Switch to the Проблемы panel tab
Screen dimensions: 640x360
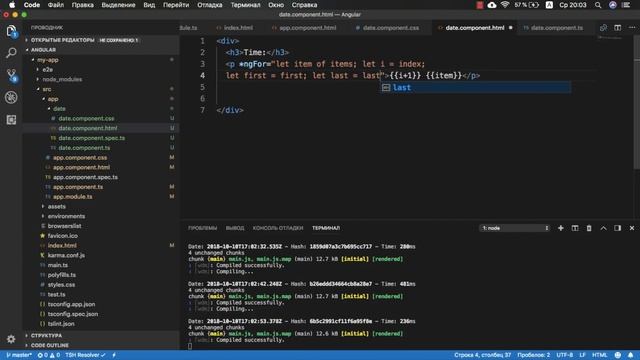point(202,228)
